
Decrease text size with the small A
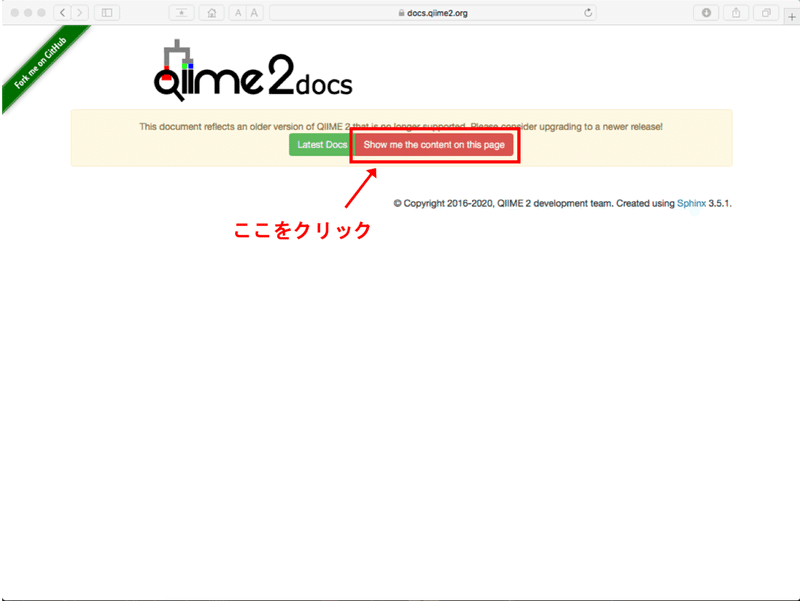coord(238,13)
